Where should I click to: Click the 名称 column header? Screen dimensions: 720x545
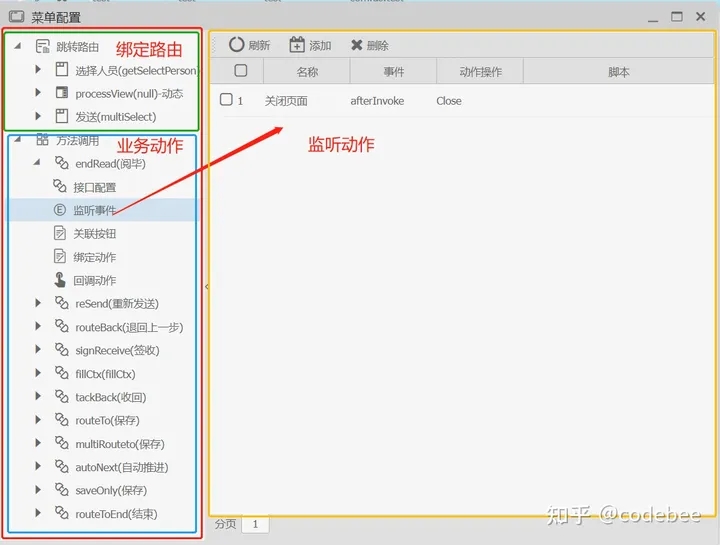coord(307,71)
